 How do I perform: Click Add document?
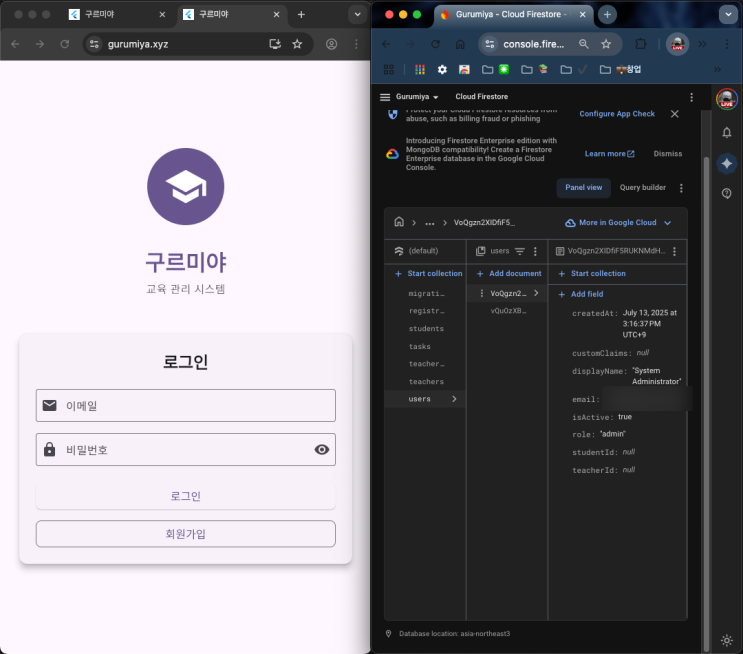point(509,273)
